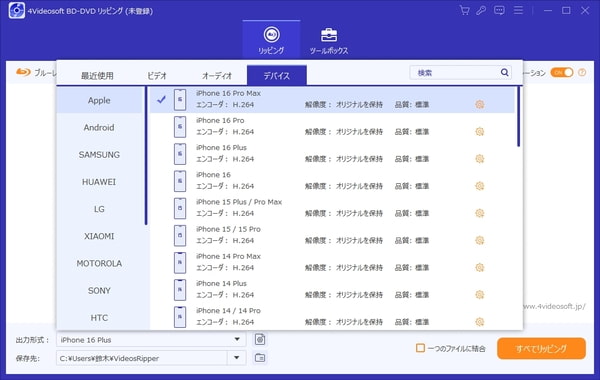Open the ツールボックス tab
The image size is (600, 380).
(329, 41)
